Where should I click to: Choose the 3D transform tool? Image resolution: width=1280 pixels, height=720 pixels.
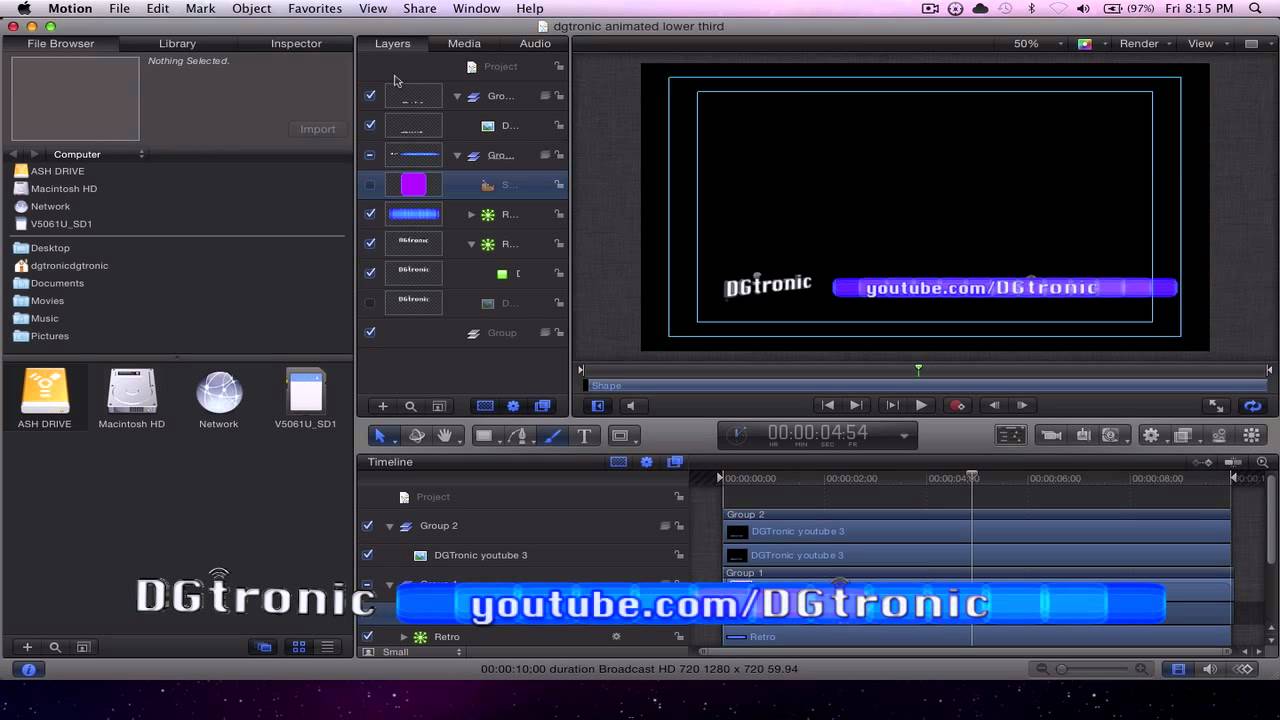click(x=417, y=435)
